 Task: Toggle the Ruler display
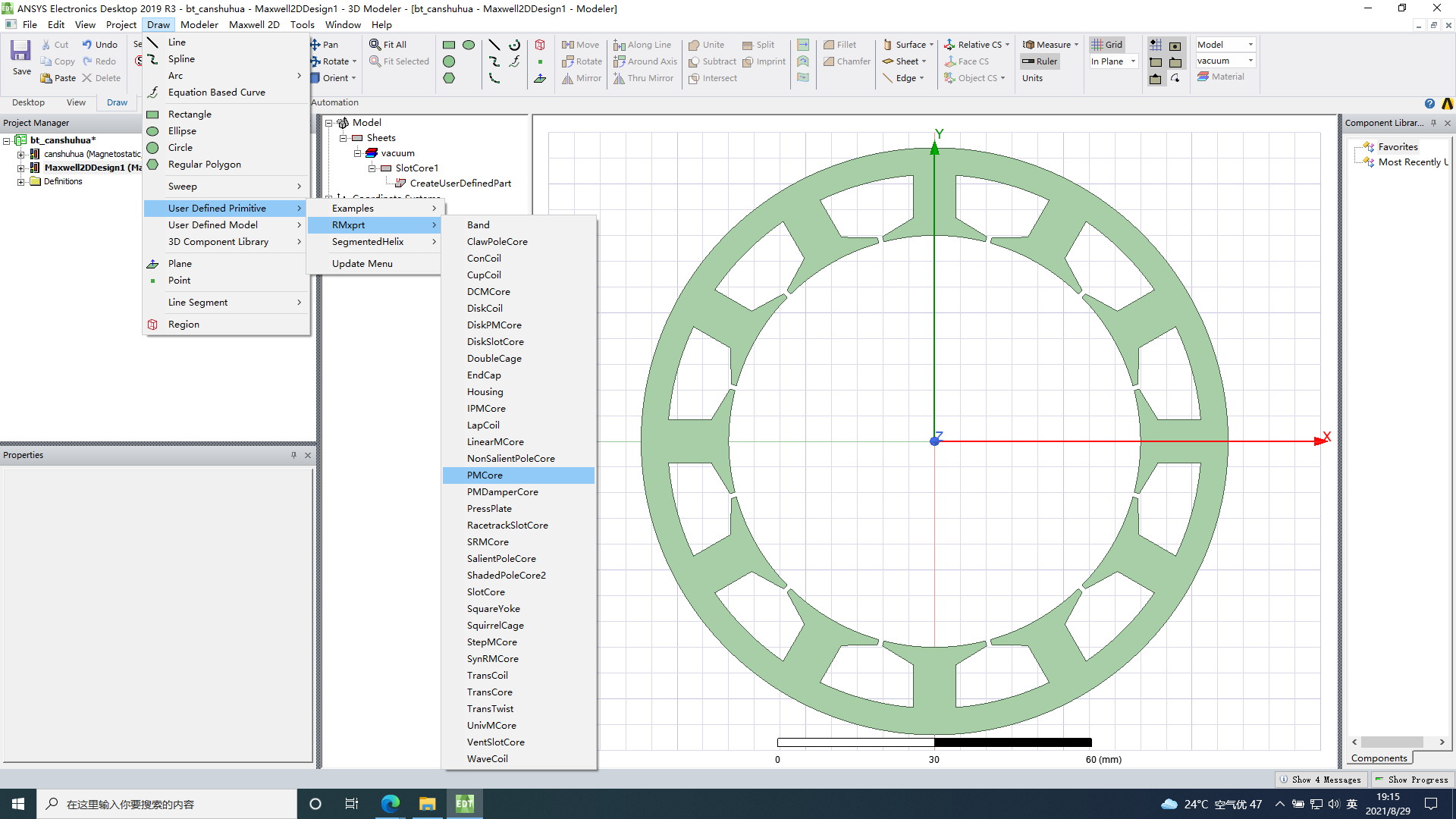pos(1040,61)
